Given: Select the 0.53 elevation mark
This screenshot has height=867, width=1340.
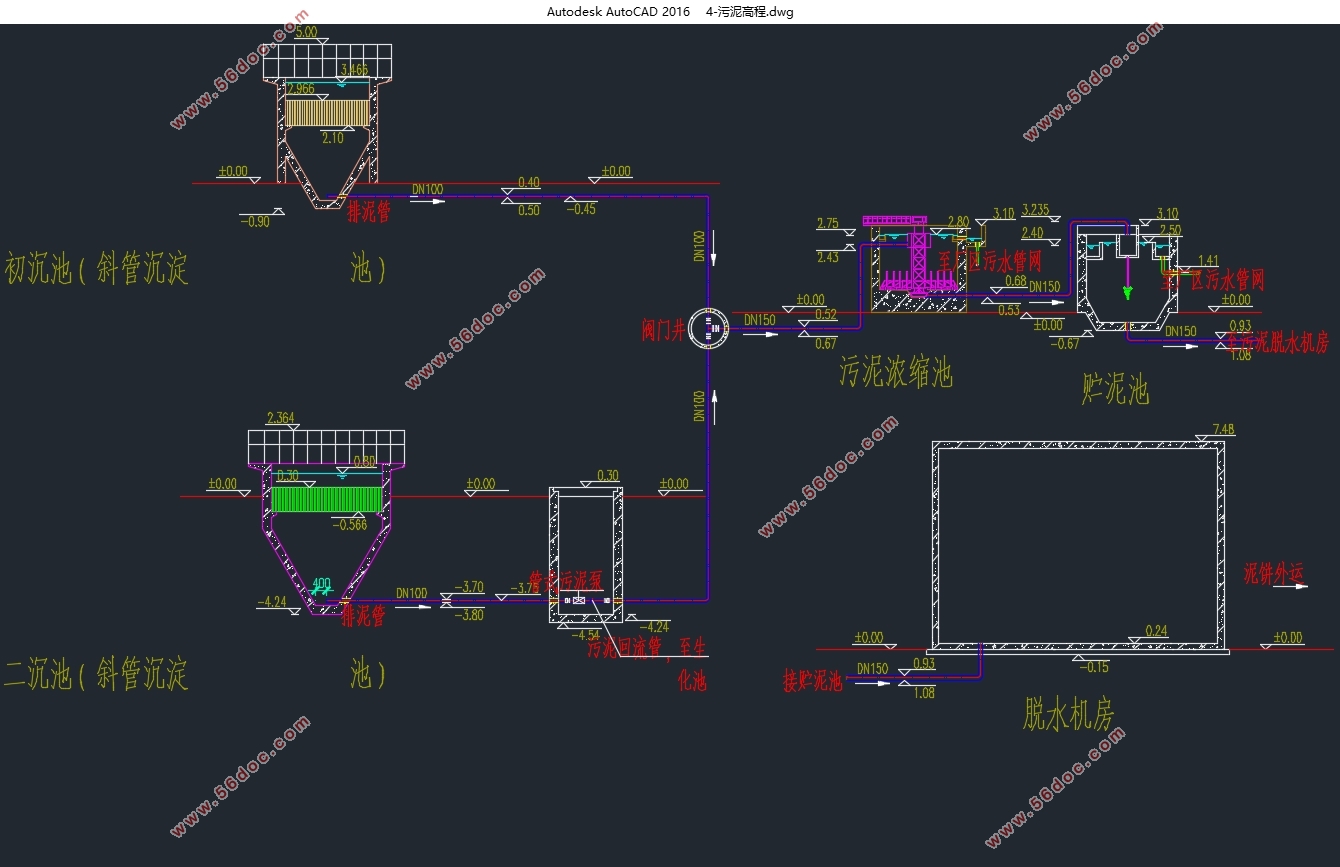Looking at the screenshot, I should tap(1009, 310).
